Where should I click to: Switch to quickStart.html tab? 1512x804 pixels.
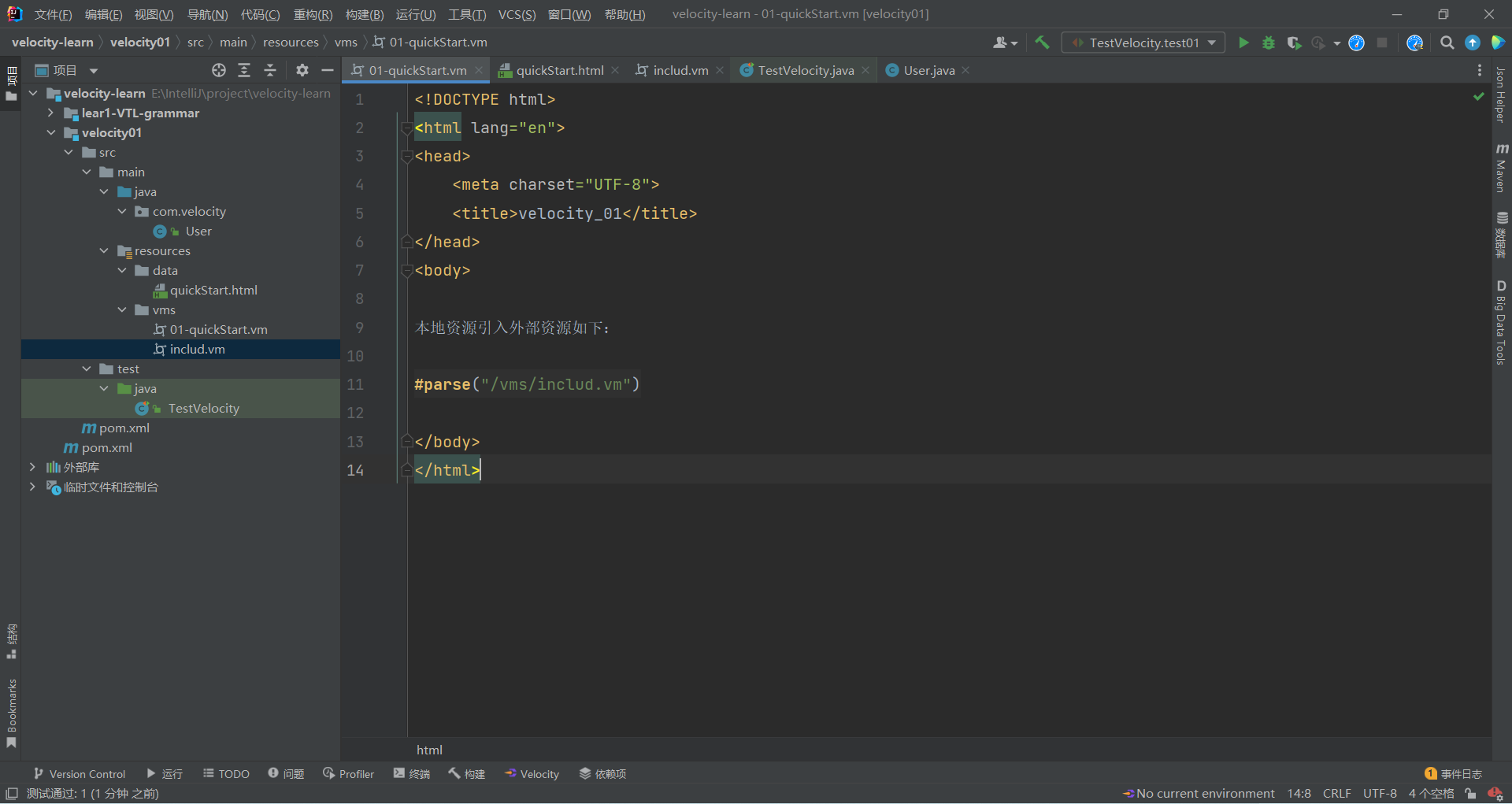click(x=559, y=70)
